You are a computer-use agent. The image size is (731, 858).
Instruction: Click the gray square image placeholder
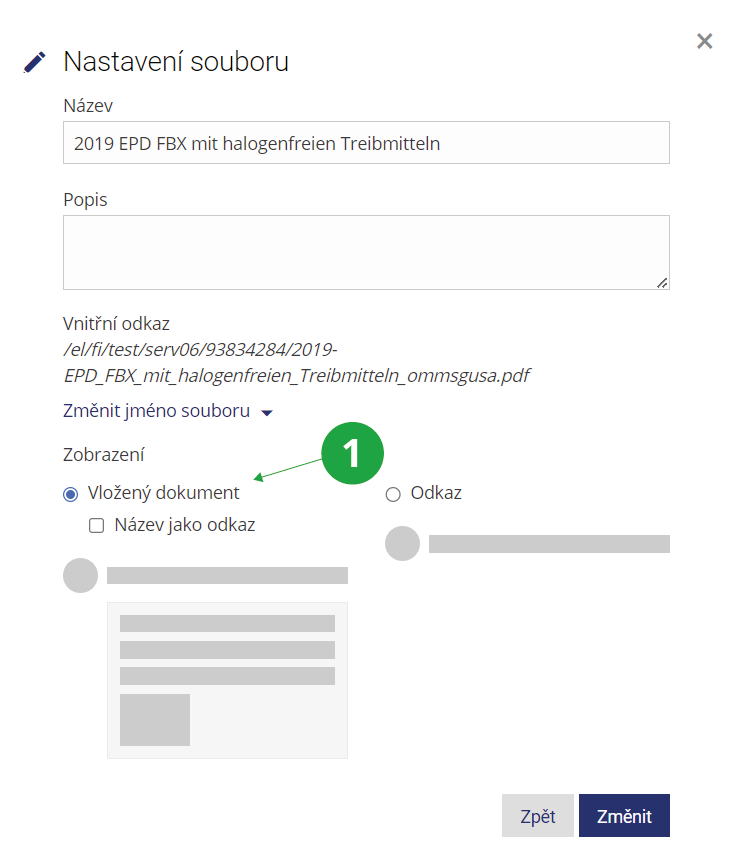pos(155,720)
